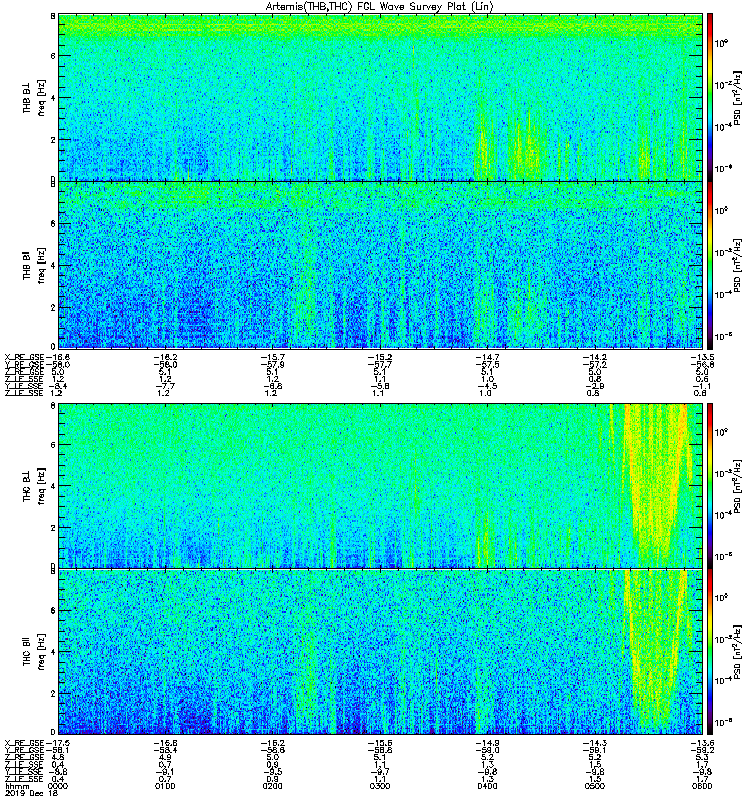Click the -57.5 ephemeris value
The height and width of the screenshot is (800, 750).
(x=488, y=365)
